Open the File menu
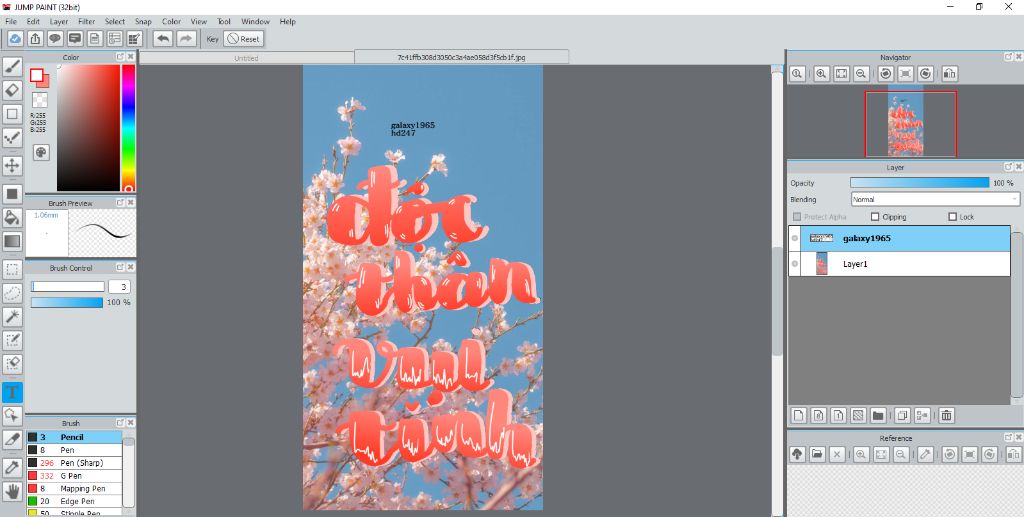Image resolution: width=1024 pixels, height=517 pixels. coord(10,22)
